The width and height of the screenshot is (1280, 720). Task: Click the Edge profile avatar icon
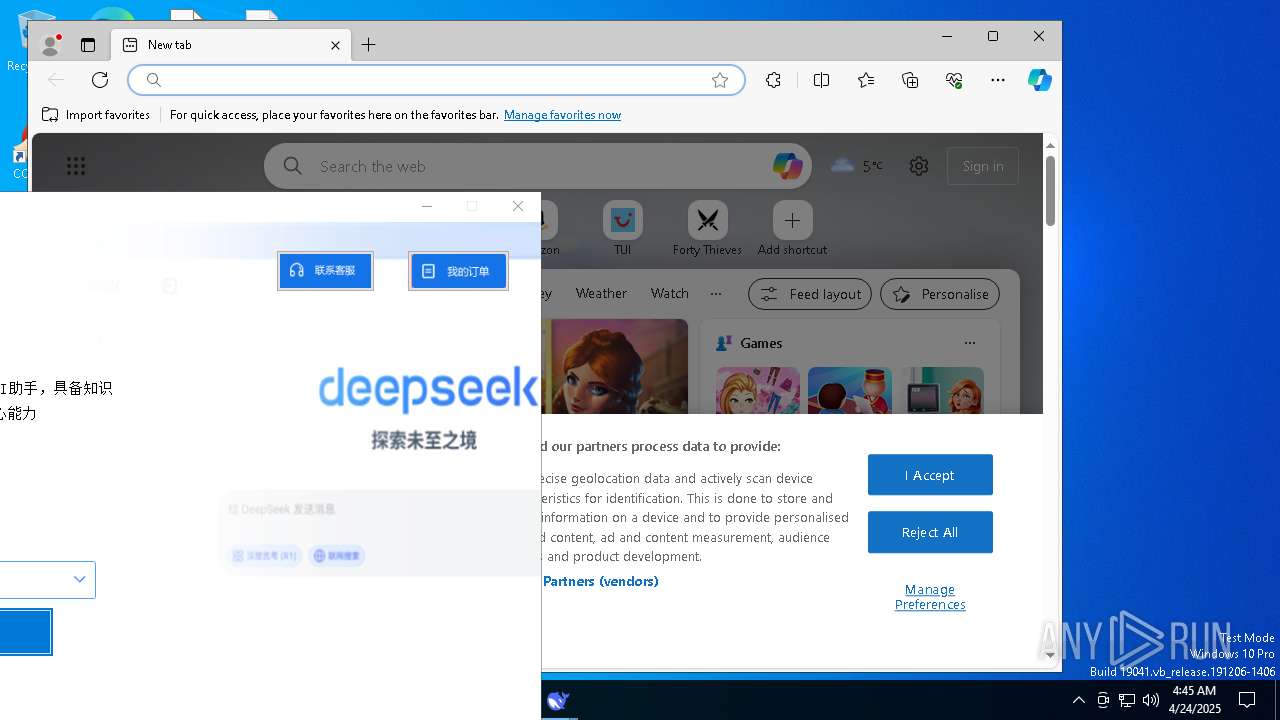(50, 45)
